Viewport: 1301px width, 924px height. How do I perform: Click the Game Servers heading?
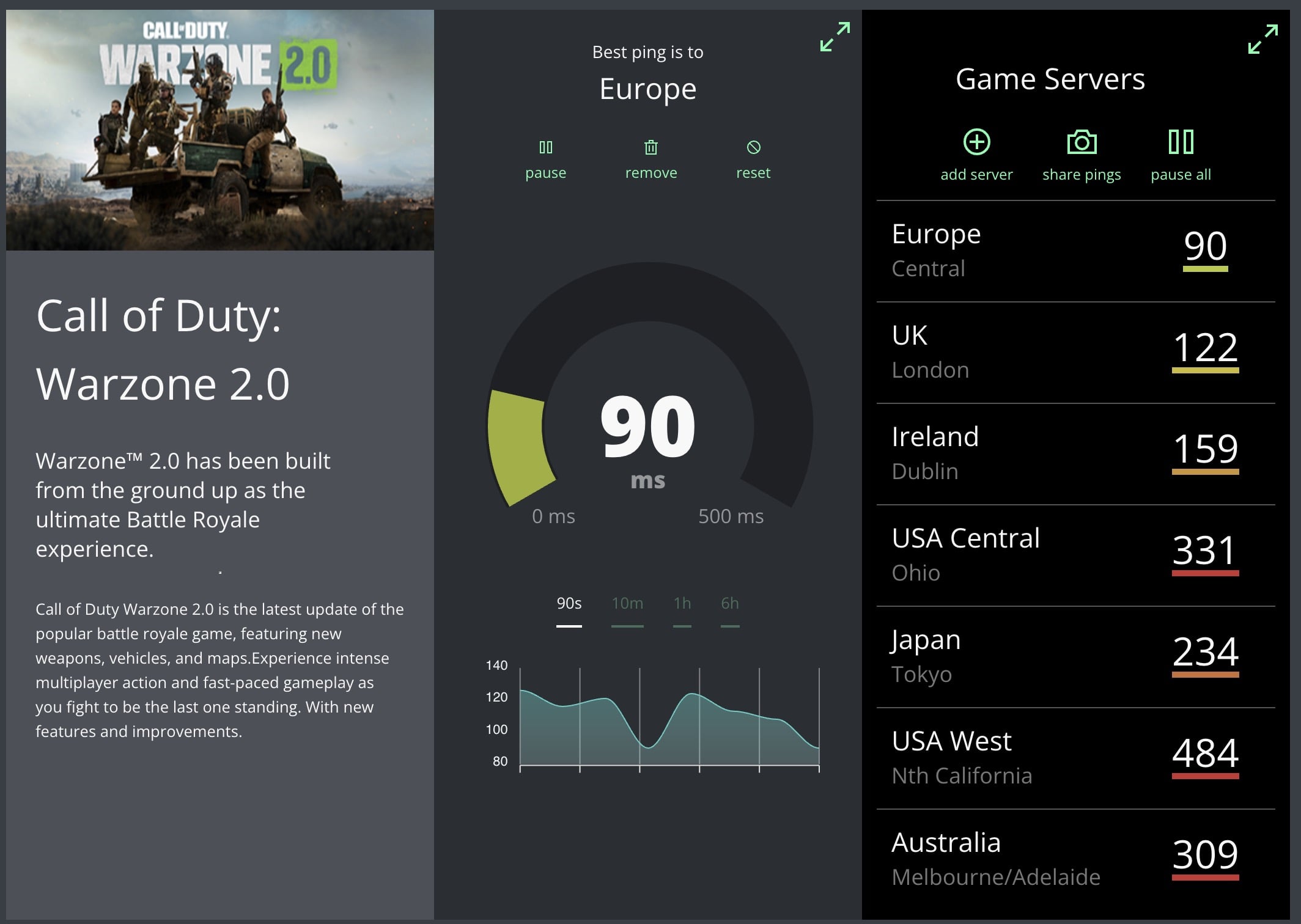point(1050,79)
